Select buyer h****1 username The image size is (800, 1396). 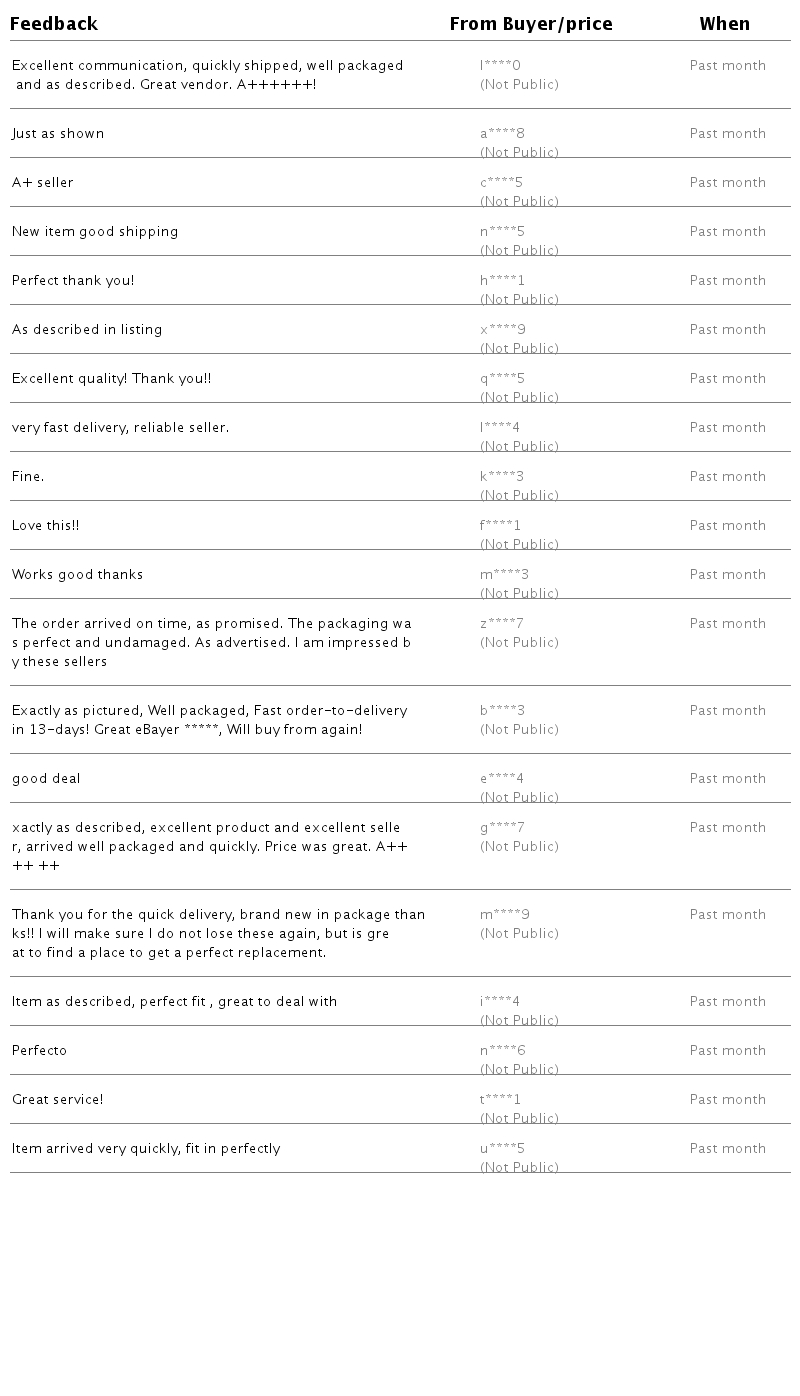tap(502, 281)
